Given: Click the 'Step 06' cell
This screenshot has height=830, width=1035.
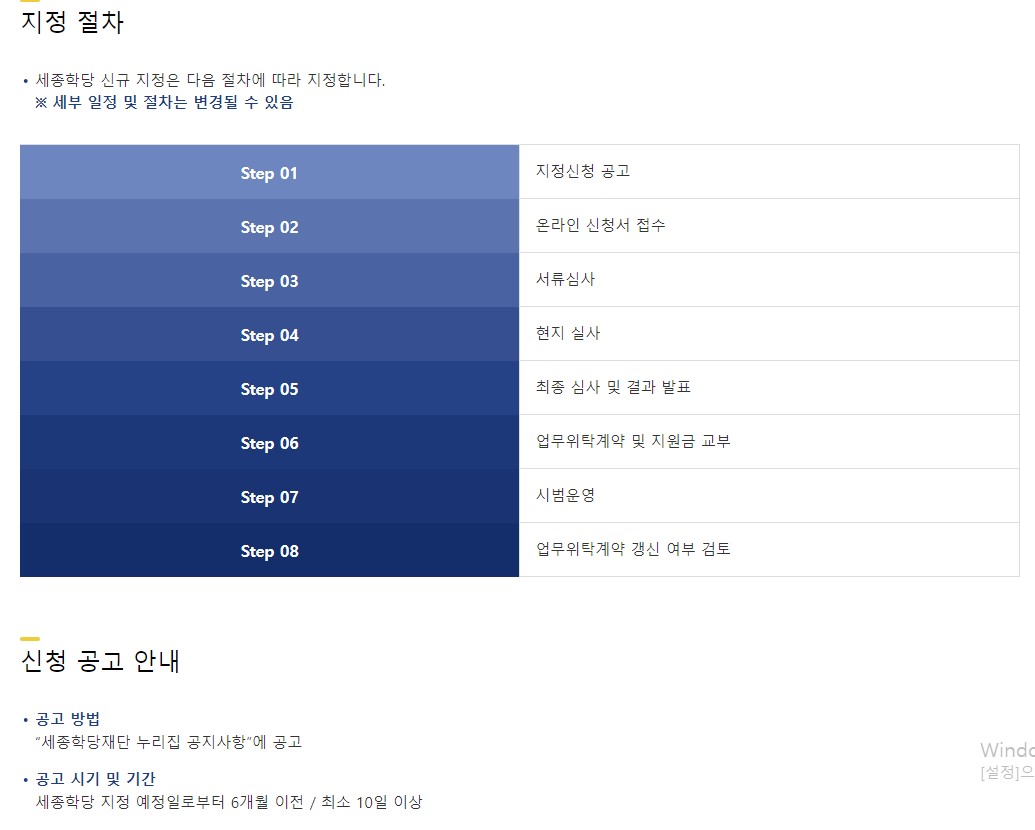Looking at the screenshot, I should [269, 443].
